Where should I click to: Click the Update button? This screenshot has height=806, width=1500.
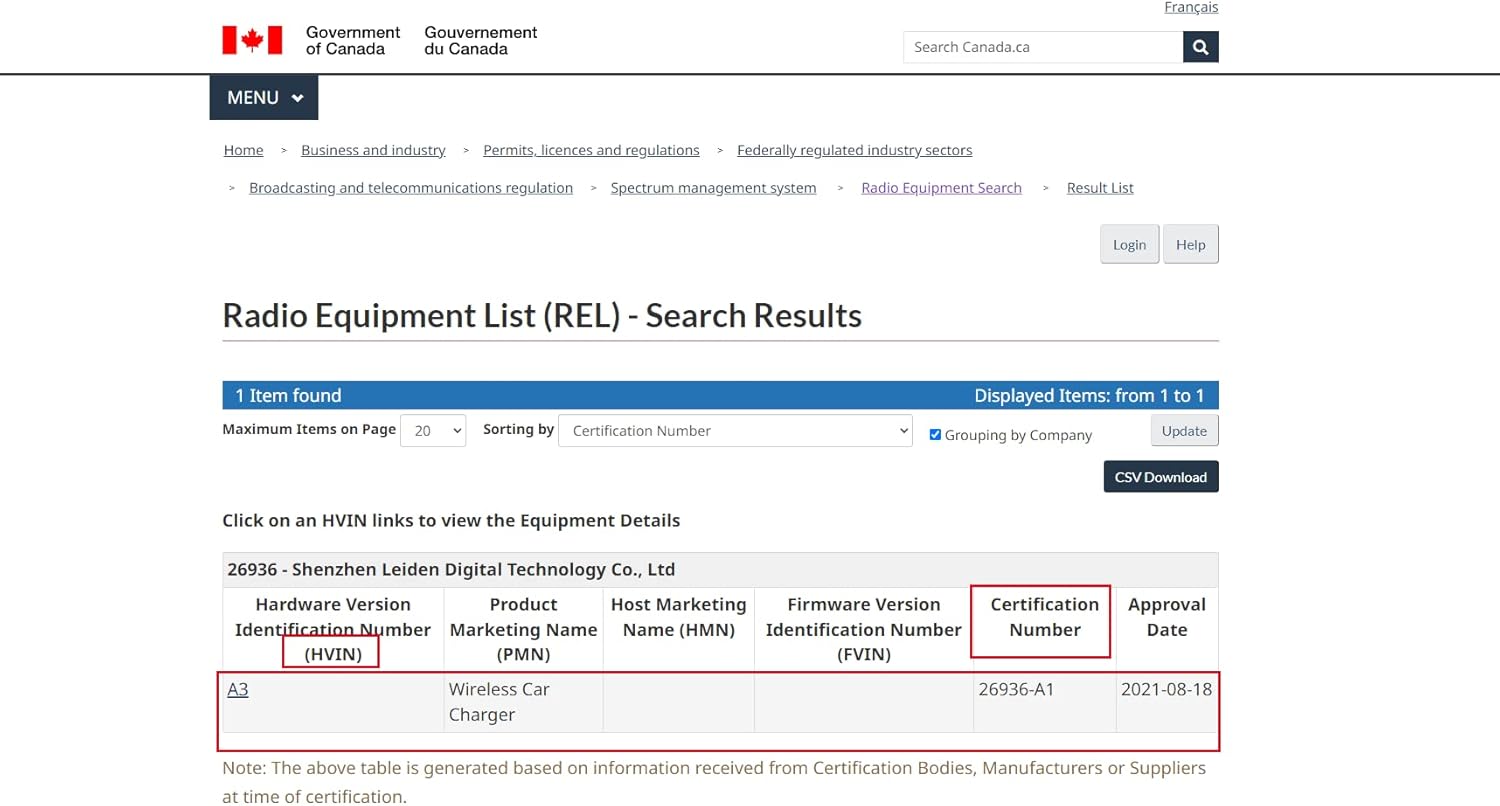pyautogui.click(x=1184, y=431)
